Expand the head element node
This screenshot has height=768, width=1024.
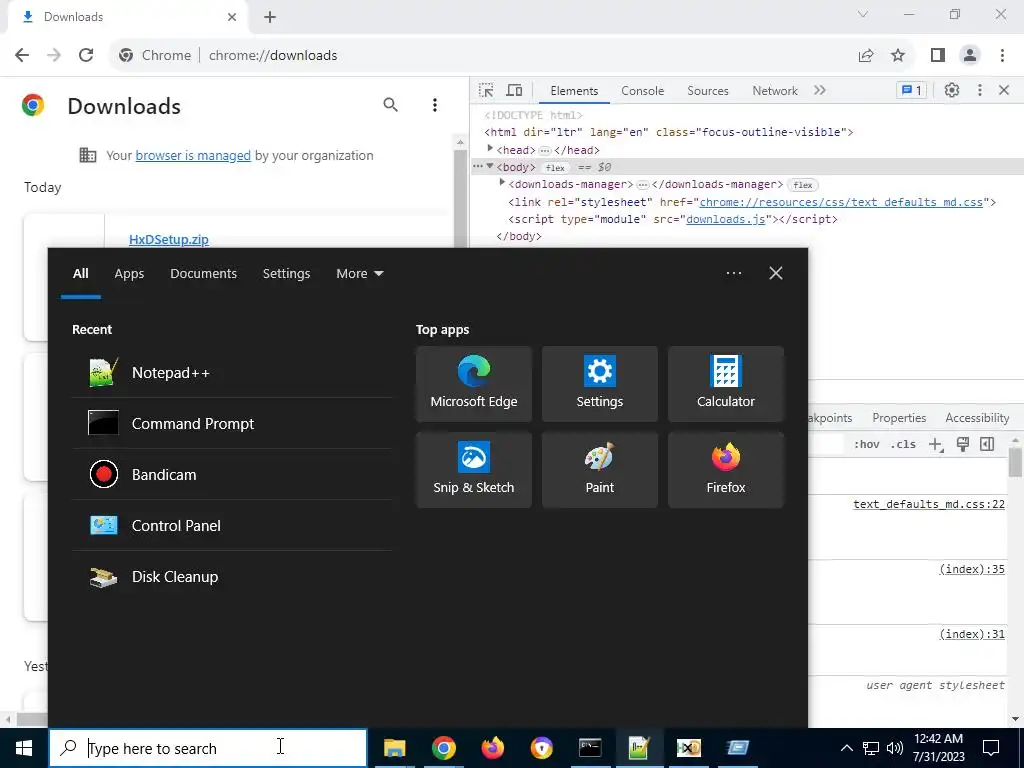click(x=490, y=150)
